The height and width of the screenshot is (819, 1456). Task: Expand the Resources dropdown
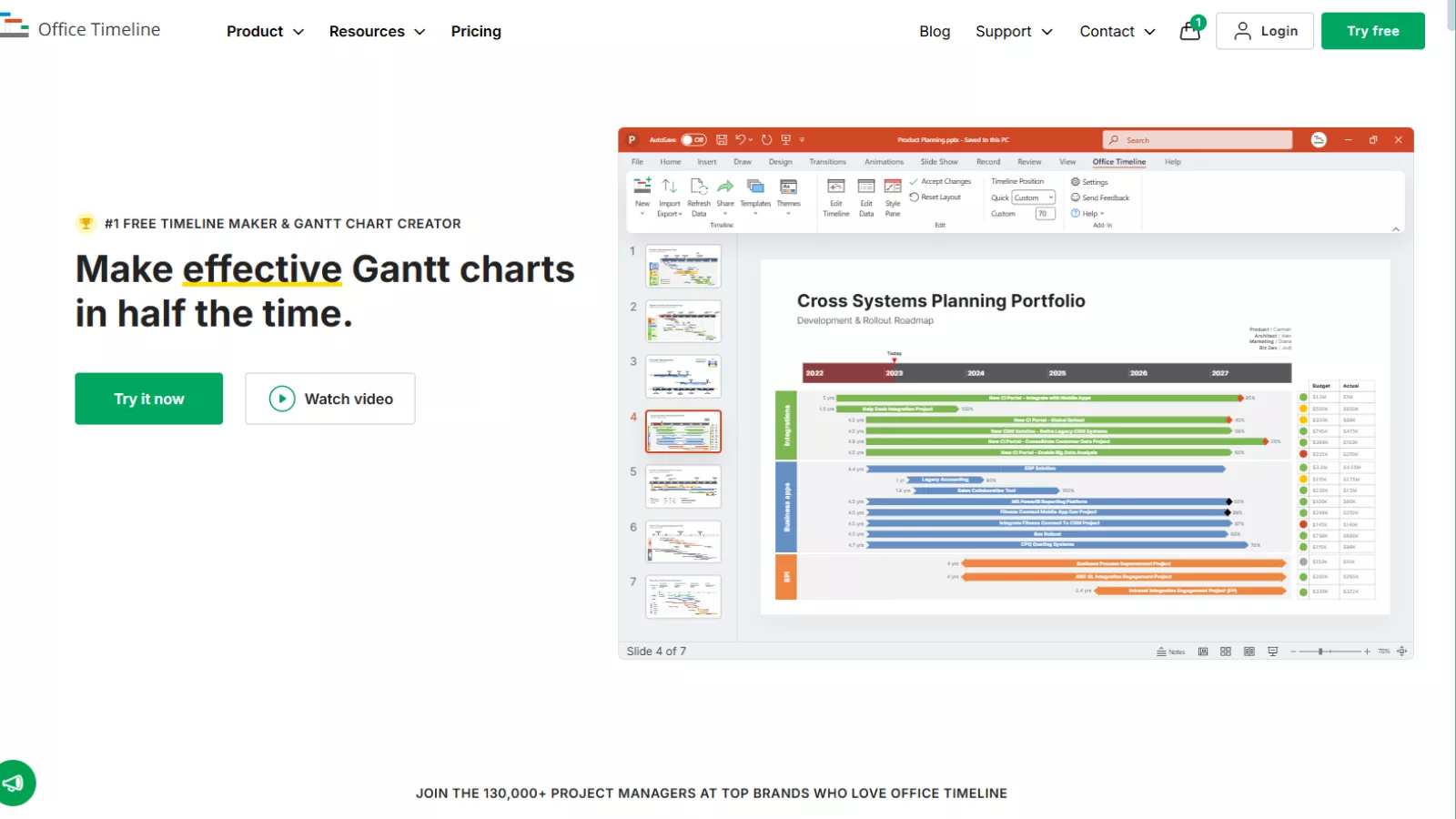click(x=377, y=31)
